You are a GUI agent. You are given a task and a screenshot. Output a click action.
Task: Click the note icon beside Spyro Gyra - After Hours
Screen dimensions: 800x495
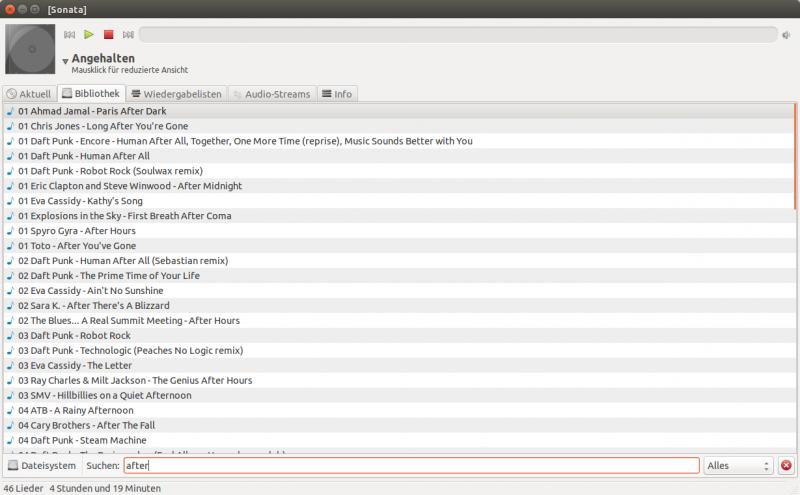pos(10,231)
